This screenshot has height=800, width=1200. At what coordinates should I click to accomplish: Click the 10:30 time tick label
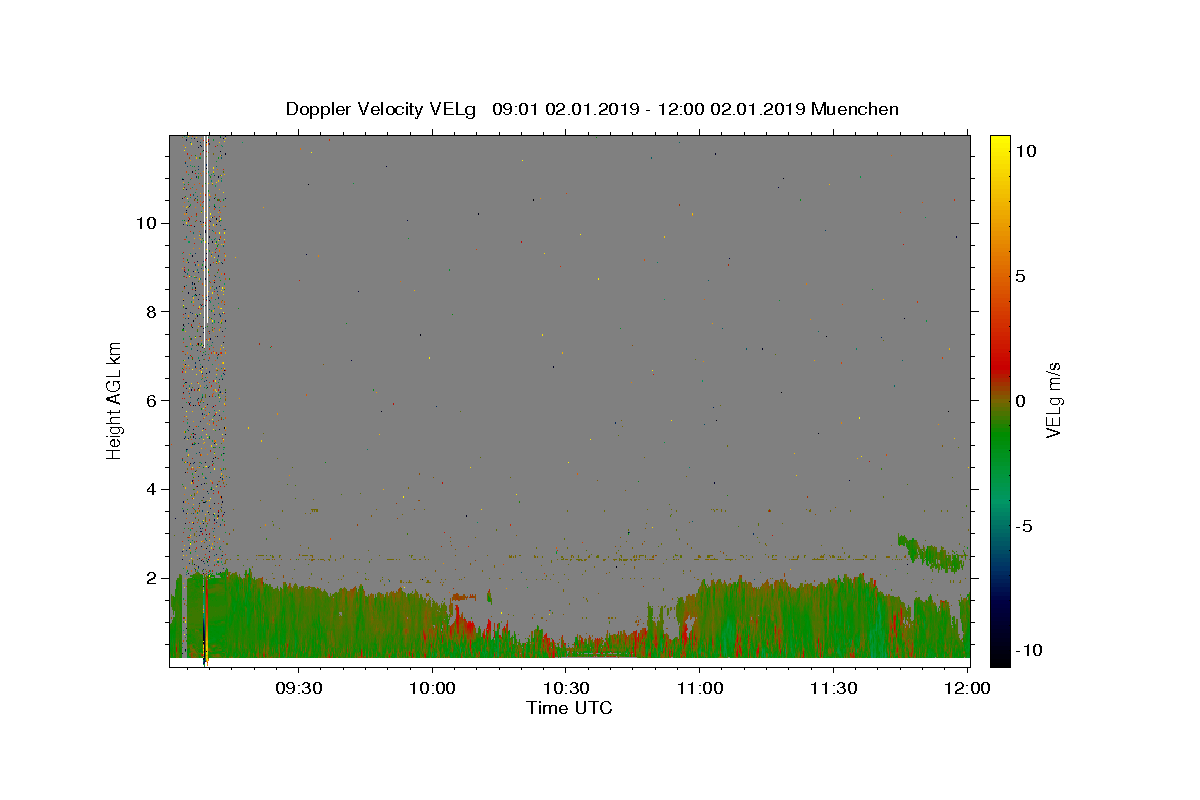tap(566, 688)
